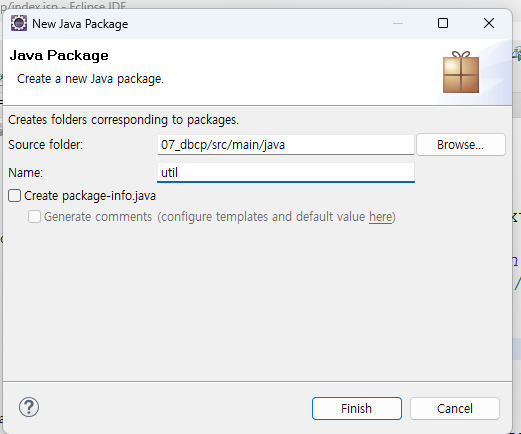Click the Create package-info.java label text

pyautogui.click(x=90, y=196)
